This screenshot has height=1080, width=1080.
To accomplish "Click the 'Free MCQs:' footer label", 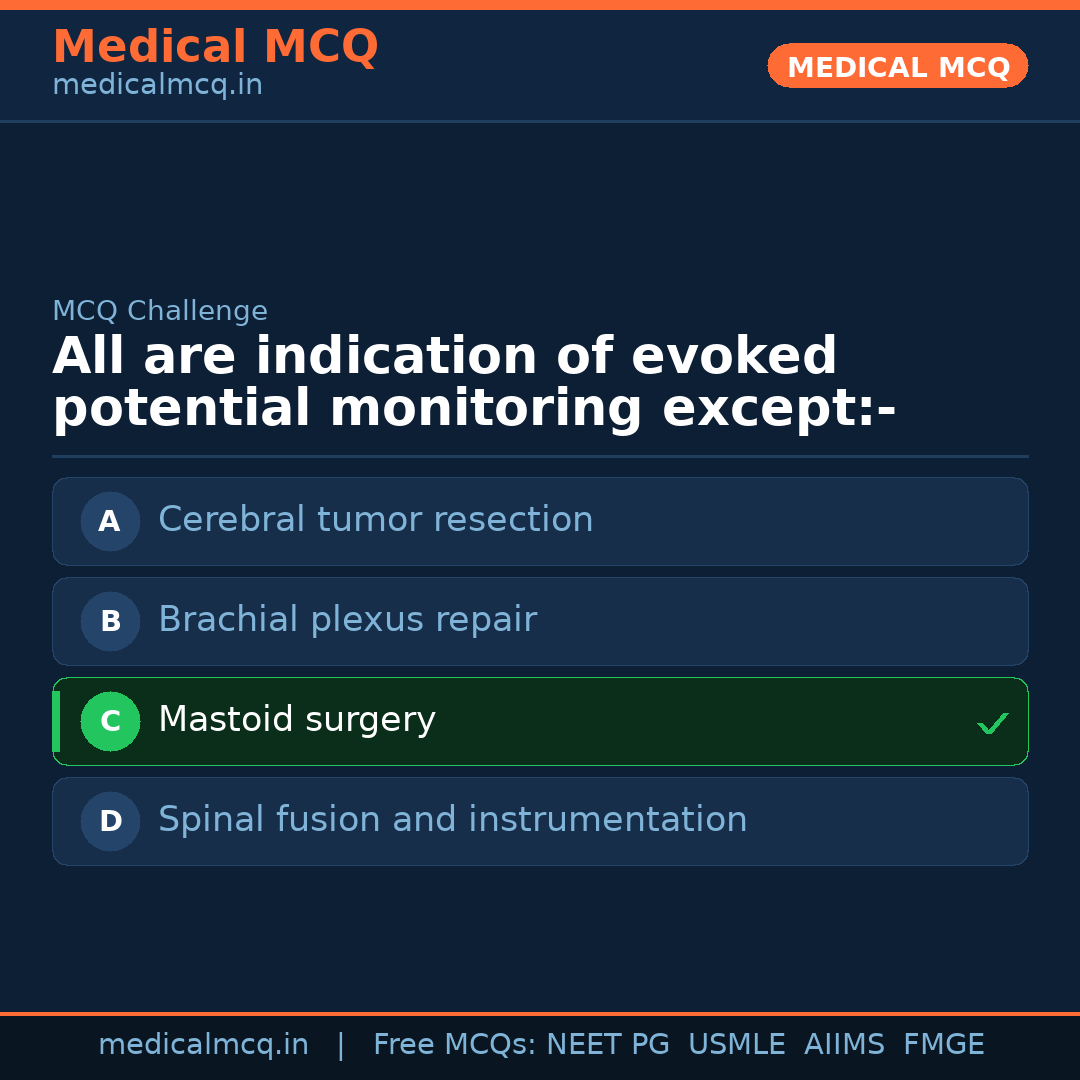I will coord(455,1045).
